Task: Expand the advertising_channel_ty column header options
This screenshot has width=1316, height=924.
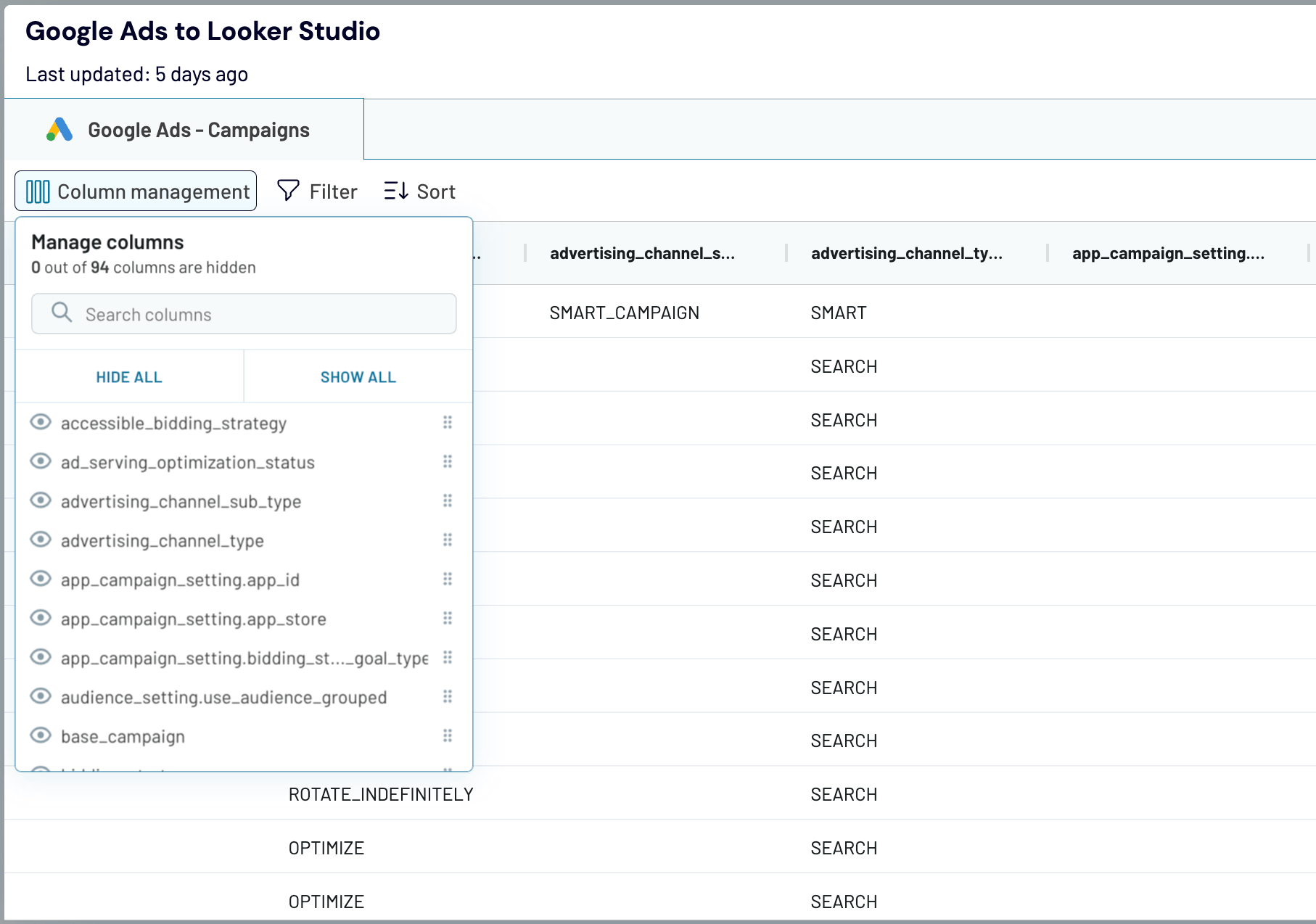Action: coord(907,254)
